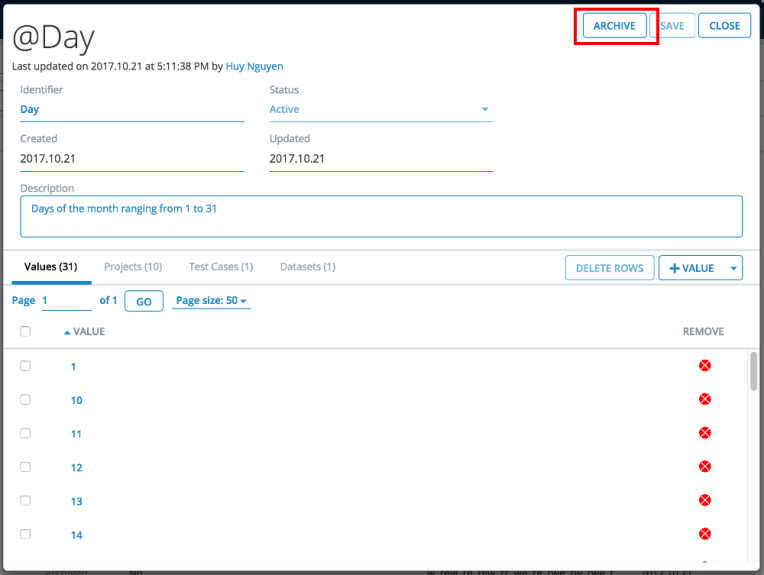
Task: Open the Huy Nguyen user link
Action: click(255, 66)
